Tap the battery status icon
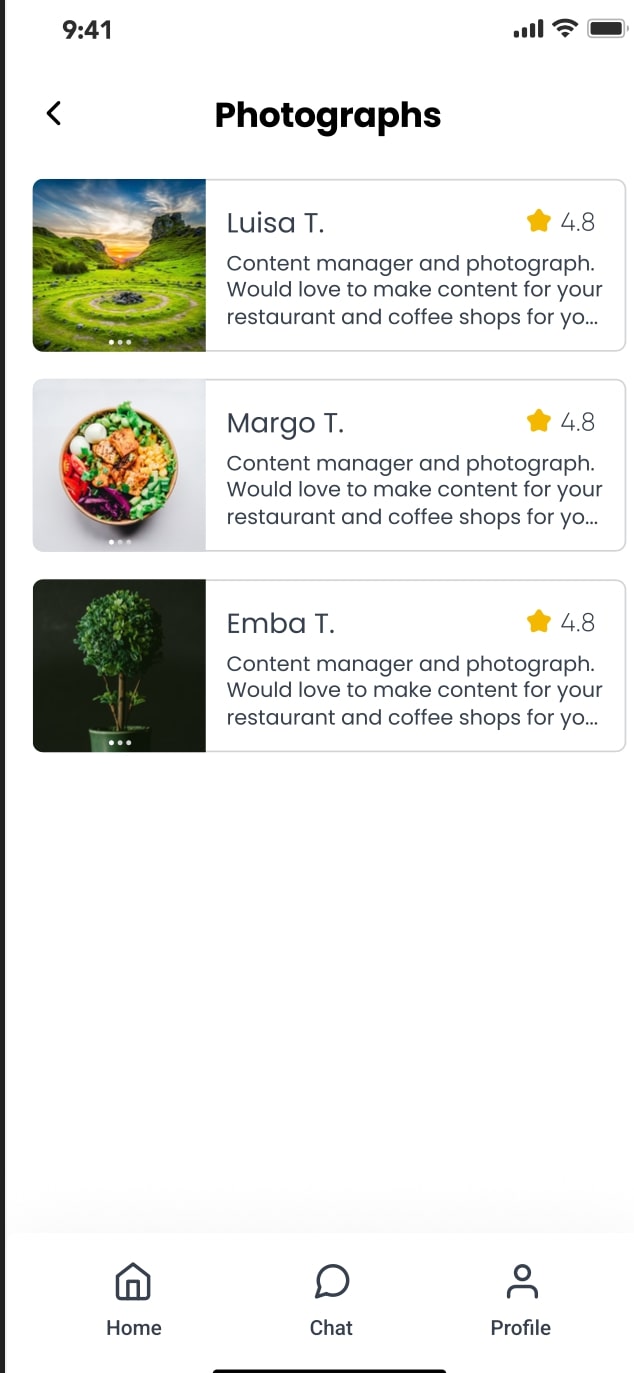 [x=606, y=29]
